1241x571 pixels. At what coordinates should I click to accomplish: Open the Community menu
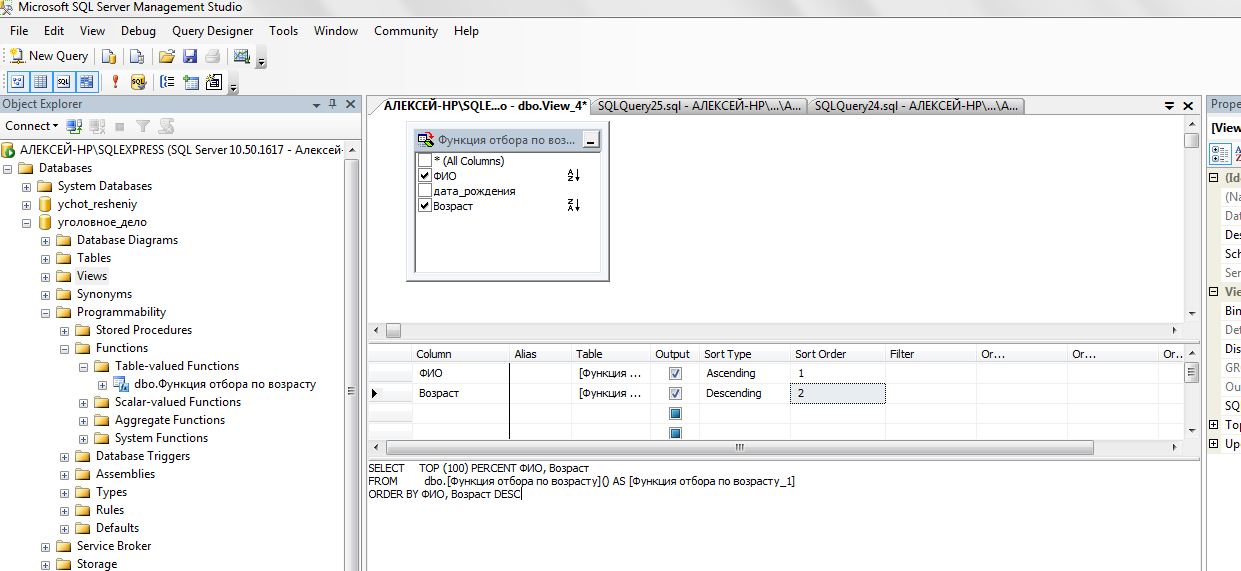(406, 31)
